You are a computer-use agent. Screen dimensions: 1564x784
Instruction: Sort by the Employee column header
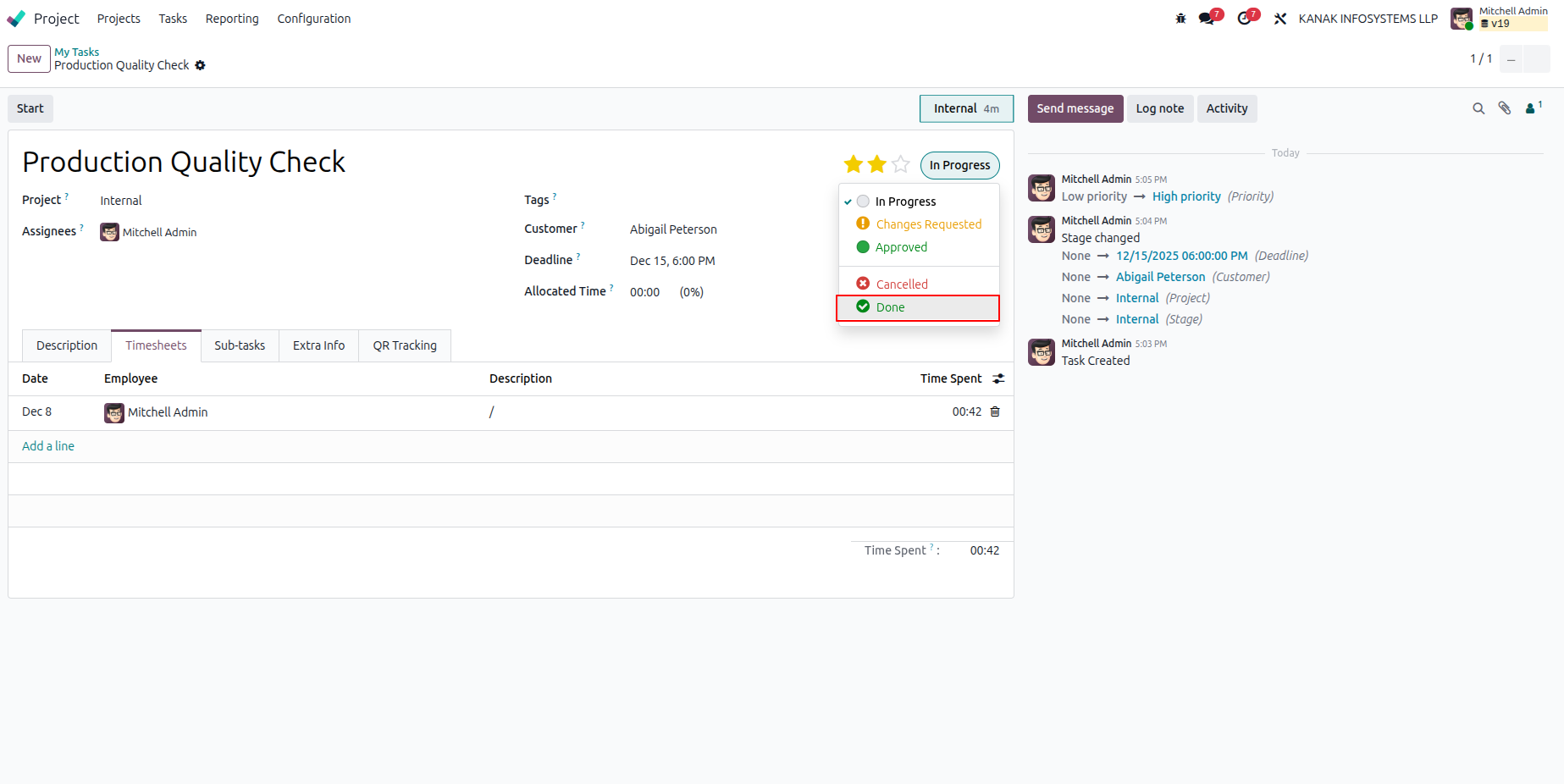[130, 378]
